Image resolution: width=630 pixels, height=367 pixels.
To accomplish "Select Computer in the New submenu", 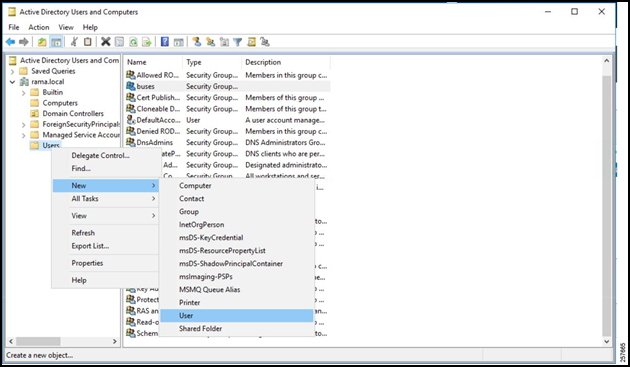I will coord(236,186).
